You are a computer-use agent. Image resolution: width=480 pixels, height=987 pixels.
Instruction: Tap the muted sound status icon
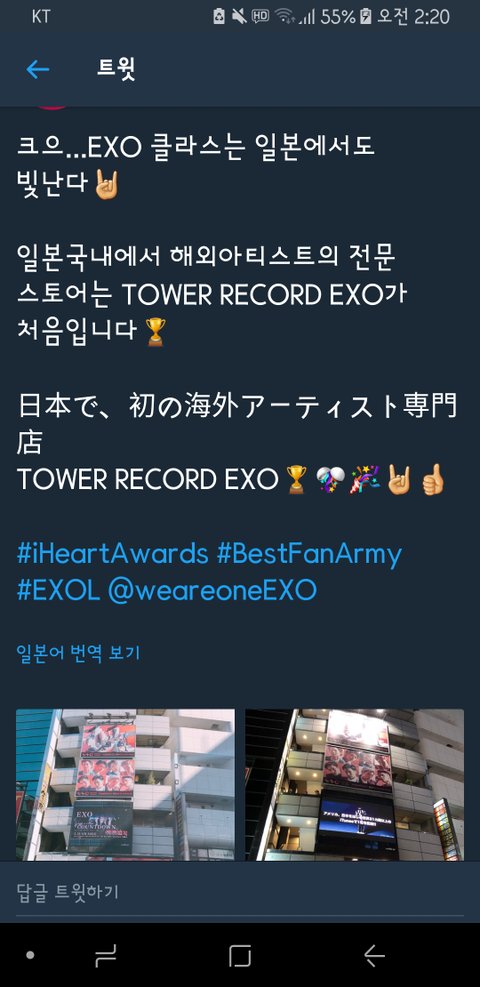239,16
